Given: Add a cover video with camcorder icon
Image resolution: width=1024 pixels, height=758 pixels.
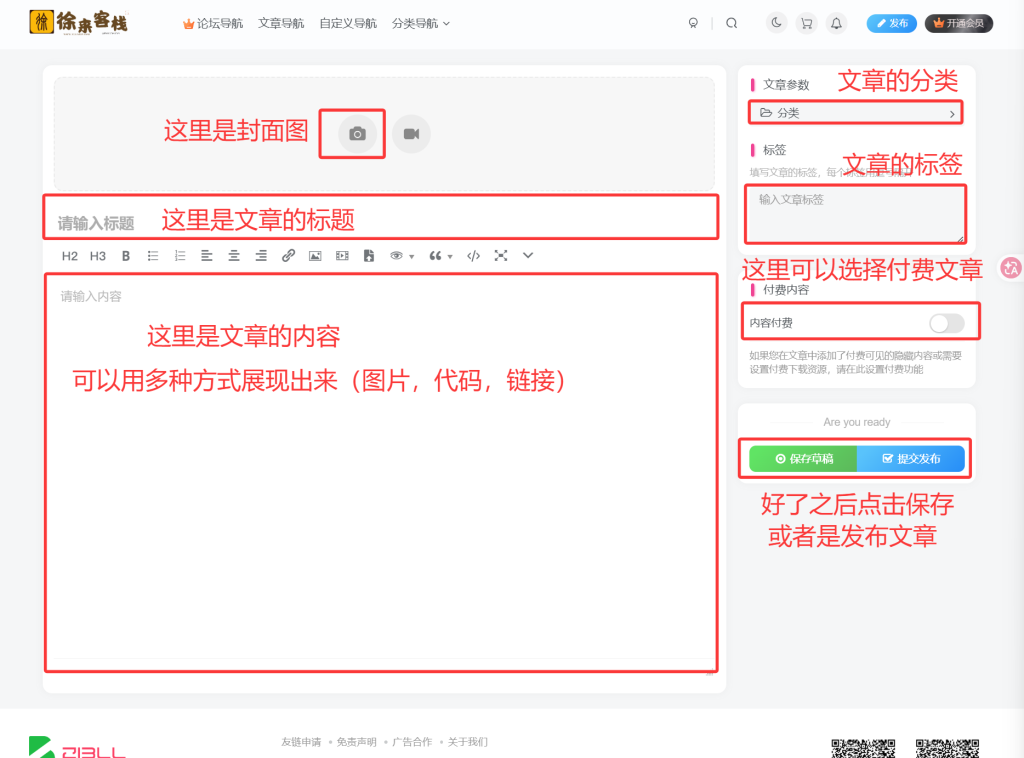Looking at the screenshot, I should point(411,134).
